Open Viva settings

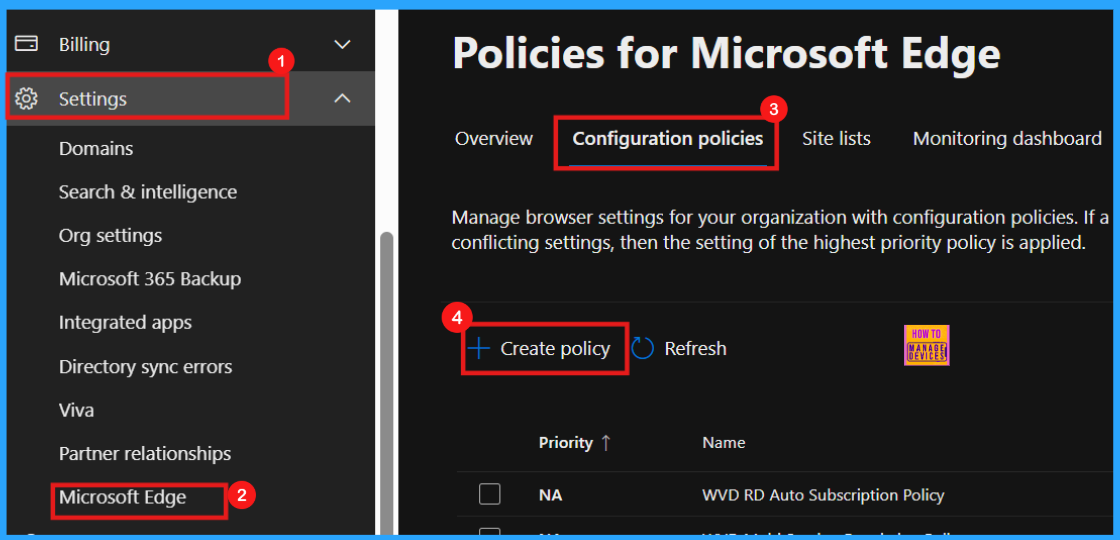click(x=76, y=411)
